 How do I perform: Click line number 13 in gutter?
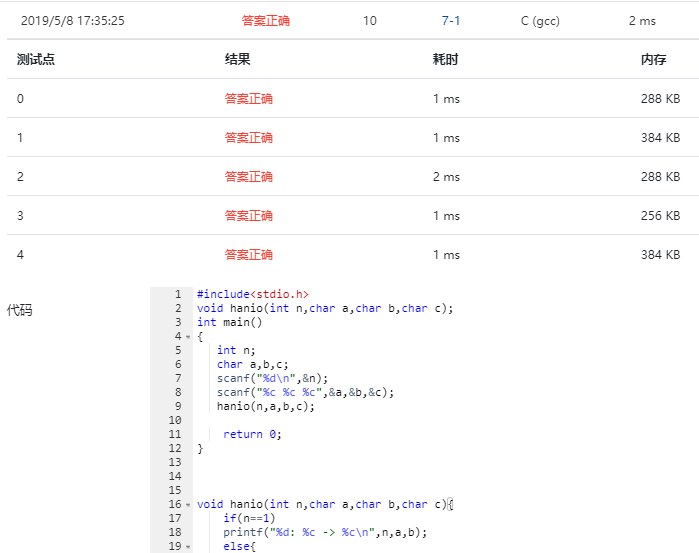tap(175, 462)
